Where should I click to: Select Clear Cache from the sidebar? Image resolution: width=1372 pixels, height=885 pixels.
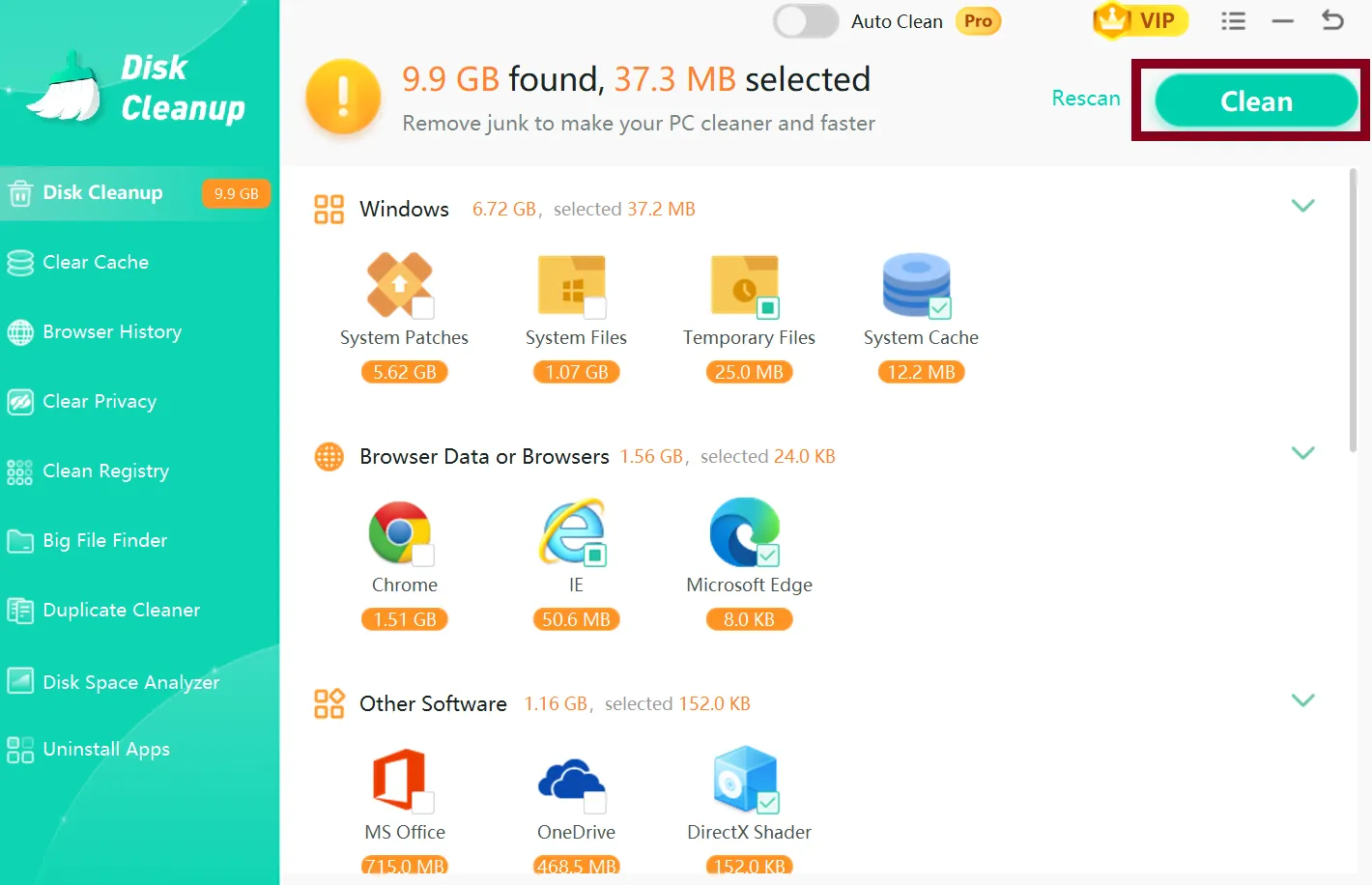point(95,262)
